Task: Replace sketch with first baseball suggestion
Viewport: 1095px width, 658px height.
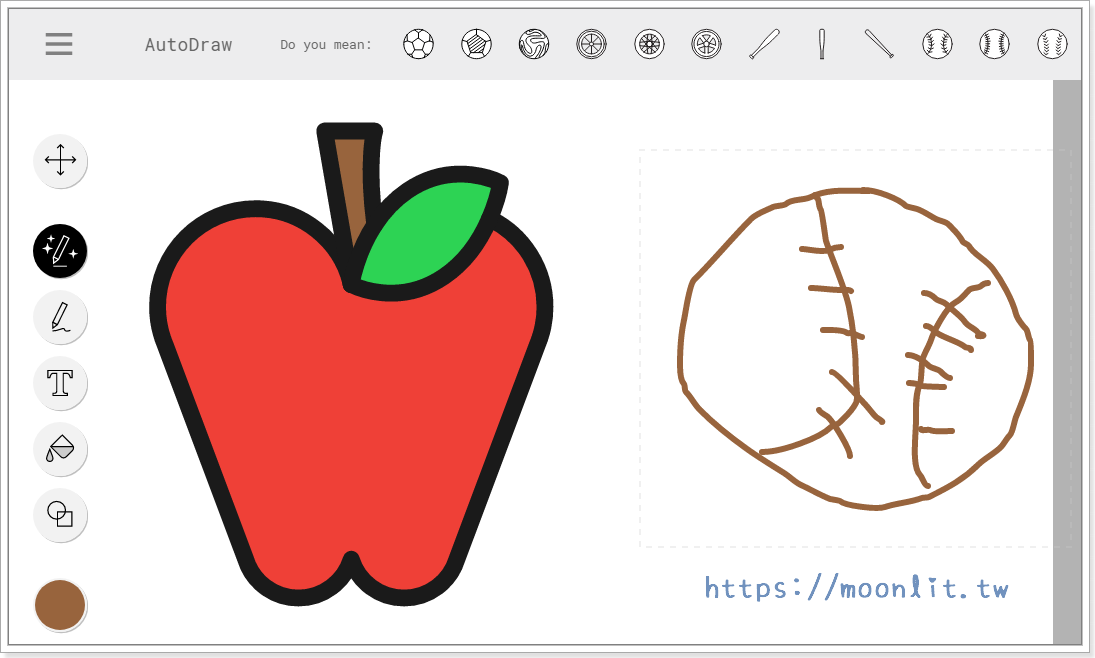Action: click(x=937, y=44)
